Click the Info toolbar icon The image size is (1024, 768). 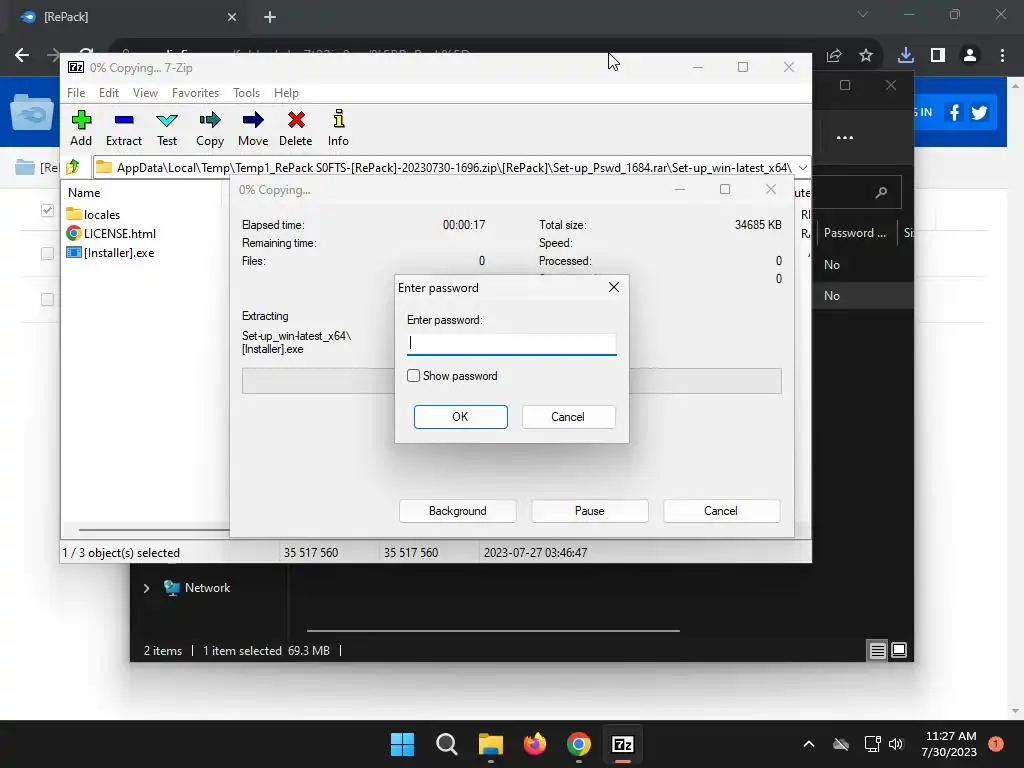click(338, 128)
